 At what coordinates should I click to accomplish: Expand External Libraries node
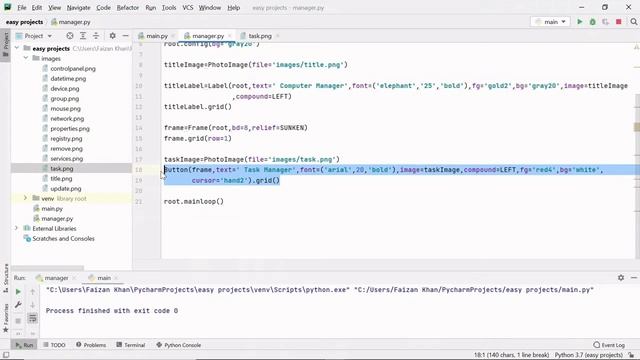pyautogui.click(x=17, y=228)
